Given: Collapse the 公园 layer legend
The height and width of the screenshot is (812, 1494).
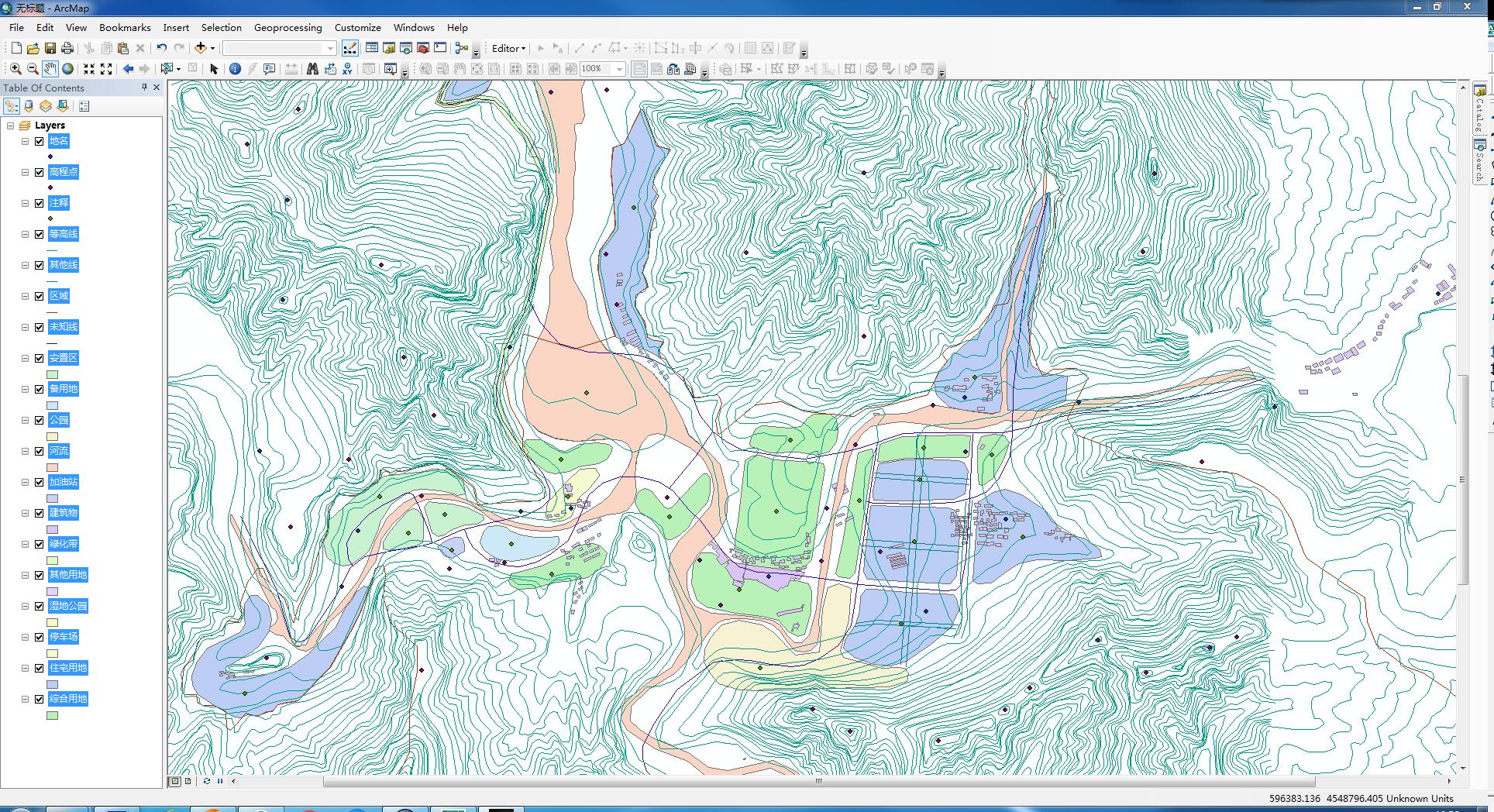Looking at the screenshot, I should (25, 420).
